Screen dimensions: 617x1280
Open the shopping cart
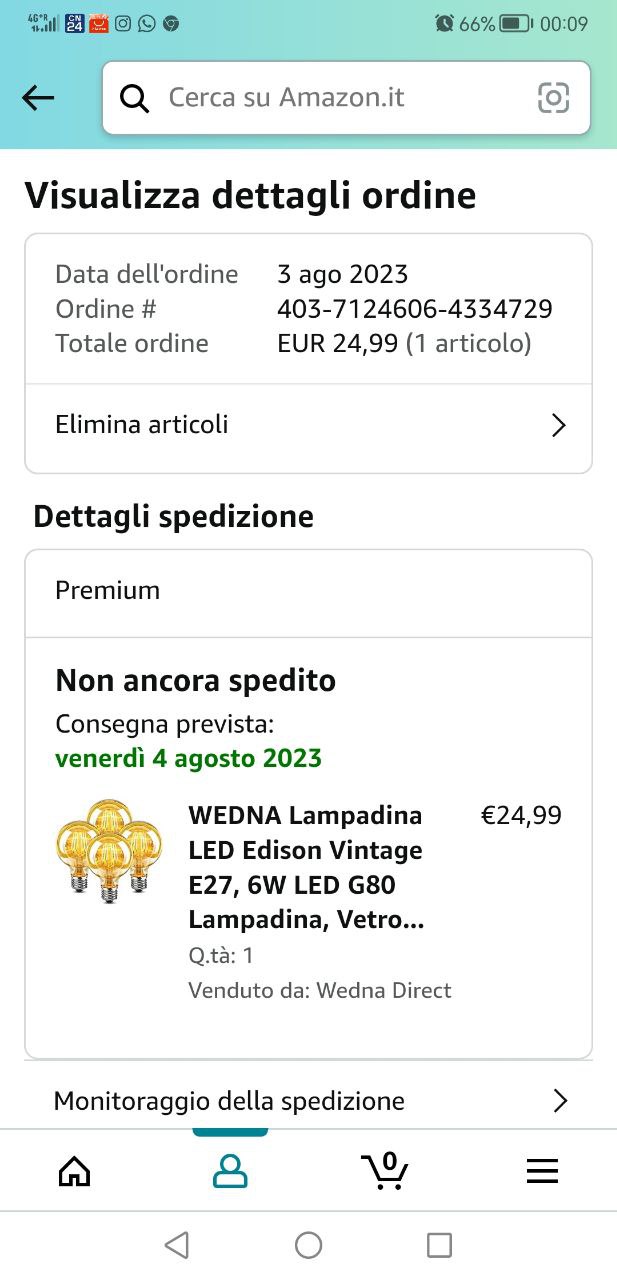385,1171
